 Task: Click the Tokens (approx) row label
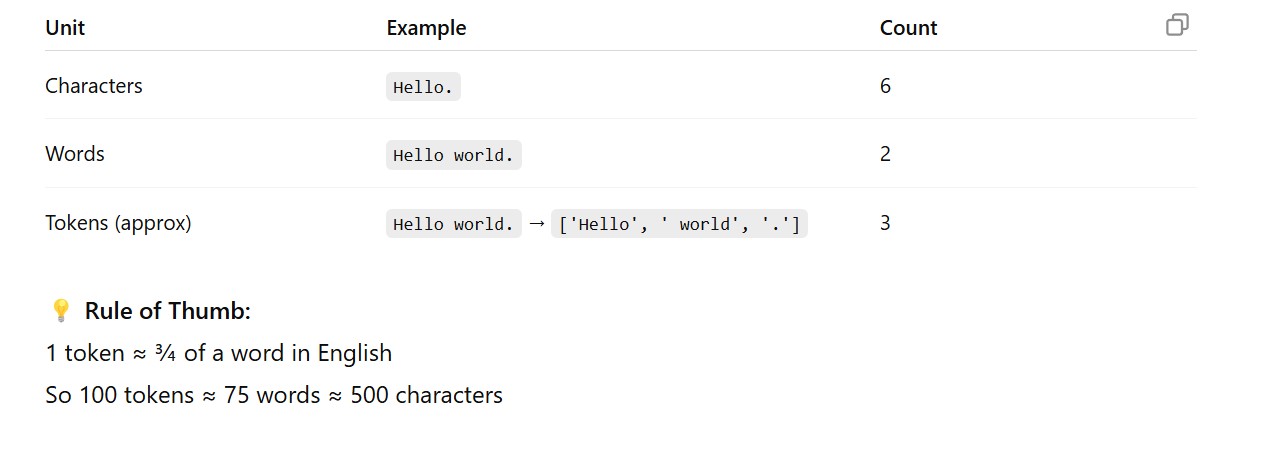pyautogui.click(x=118, y=223)
